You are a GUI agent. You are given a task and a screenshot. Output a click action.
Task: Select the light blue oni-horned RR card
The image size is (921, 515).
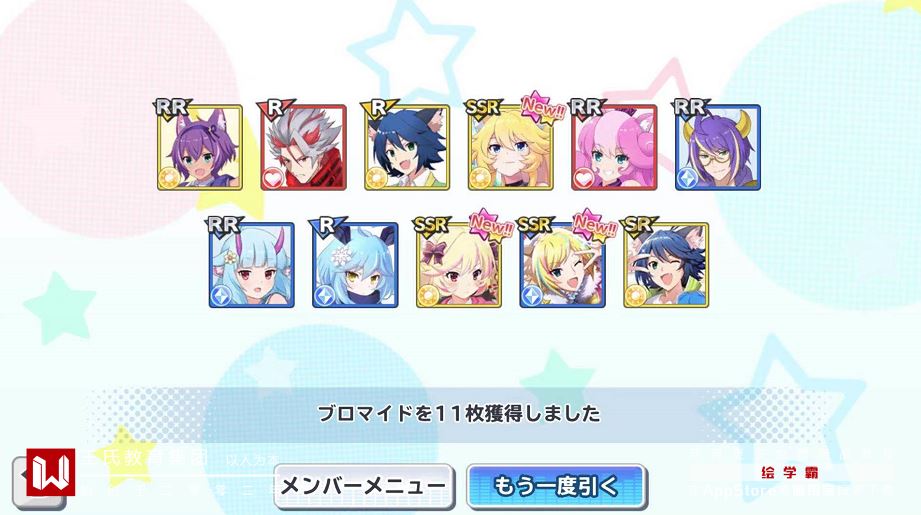click(251, 265)
